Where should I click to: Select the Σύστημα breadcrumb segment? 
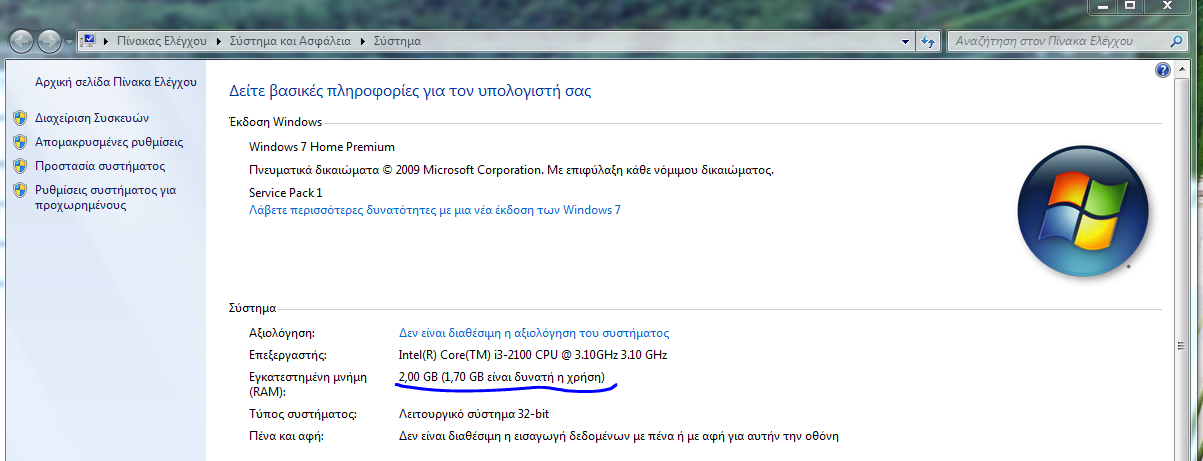tap(397, 42)
